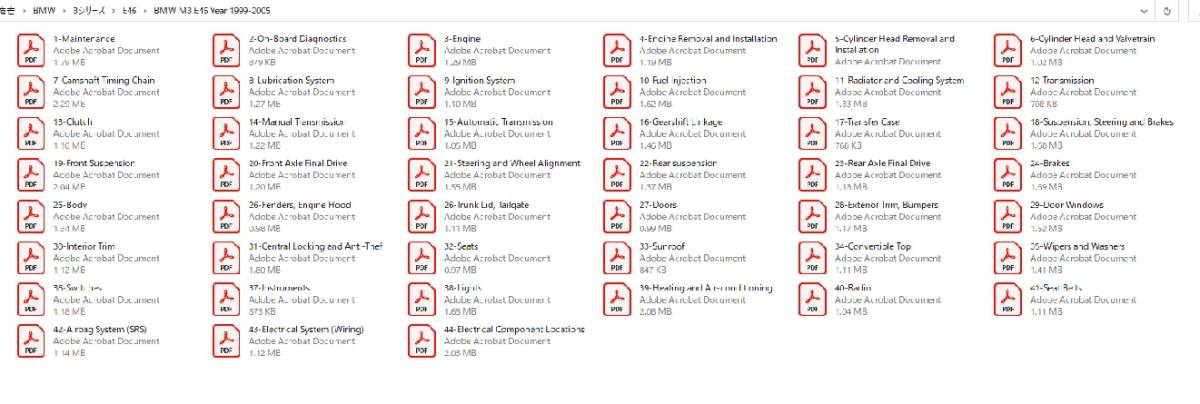Click 11 Radiator and Cooling System icon
The image size is (1200, 404).
click(x=813, y=92)
